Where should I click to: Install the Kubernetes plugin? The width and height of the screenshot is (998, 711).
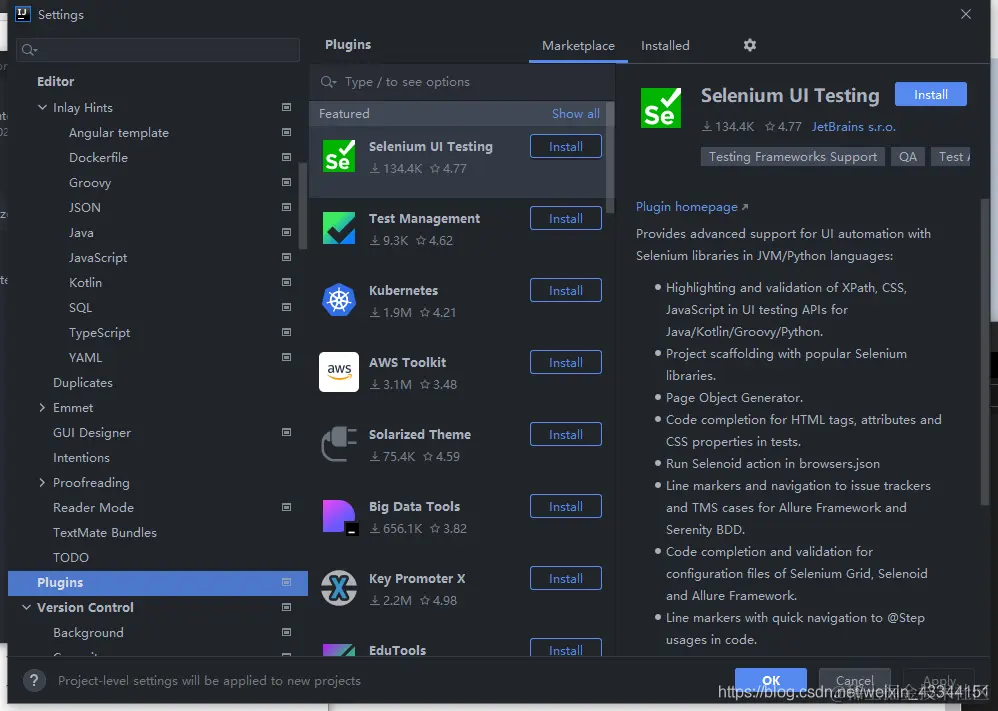point(565,290)
